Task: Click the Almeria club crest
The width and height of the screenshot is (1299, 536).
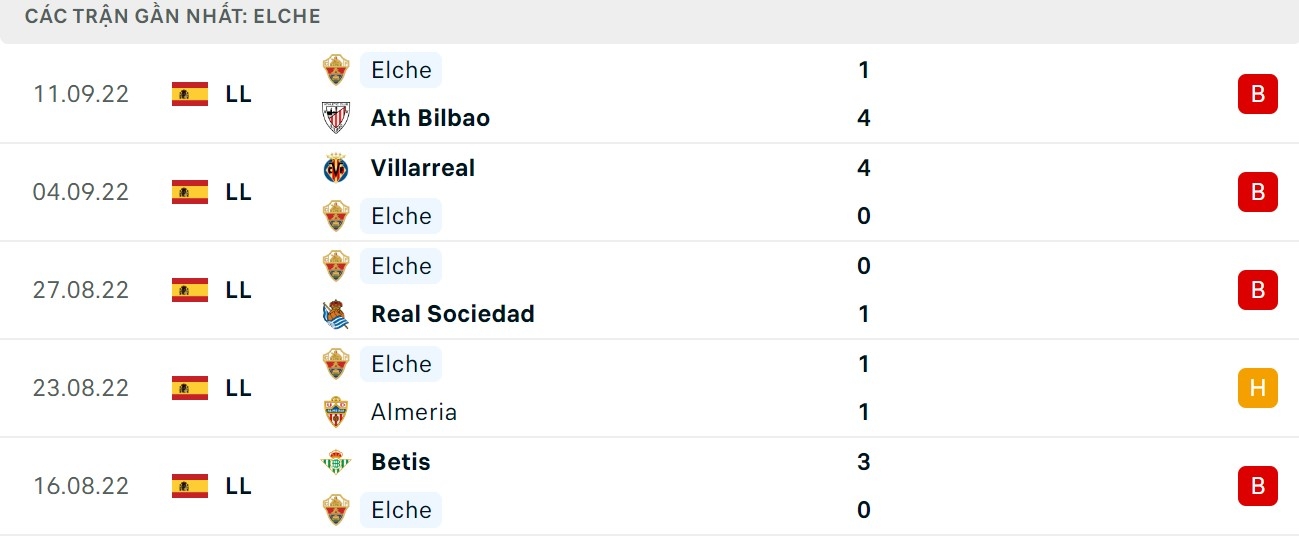Action: pyautogui.click(x=336, y=412)
